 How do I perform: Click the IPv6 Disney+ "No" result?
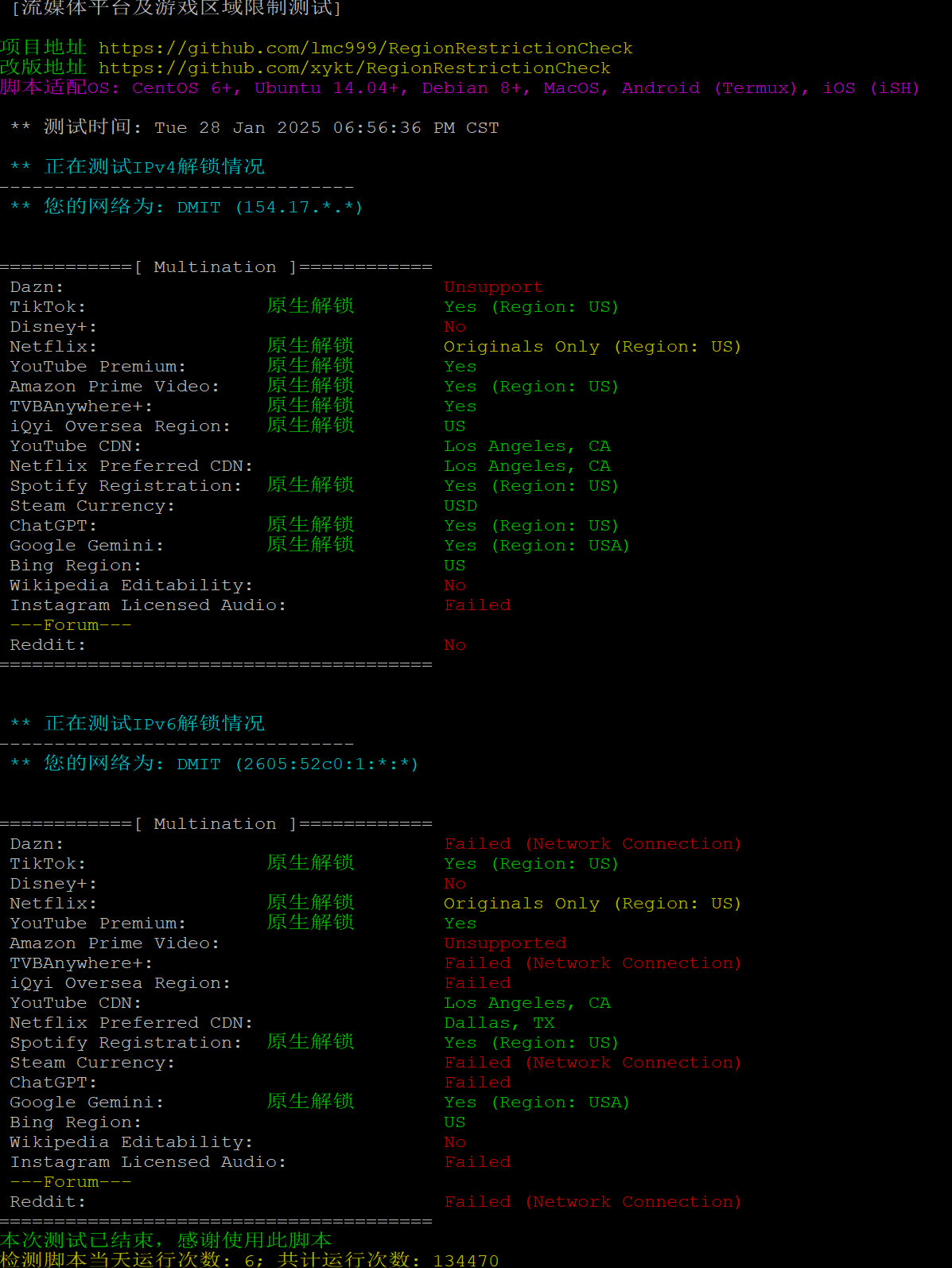[x=455, y=884]
